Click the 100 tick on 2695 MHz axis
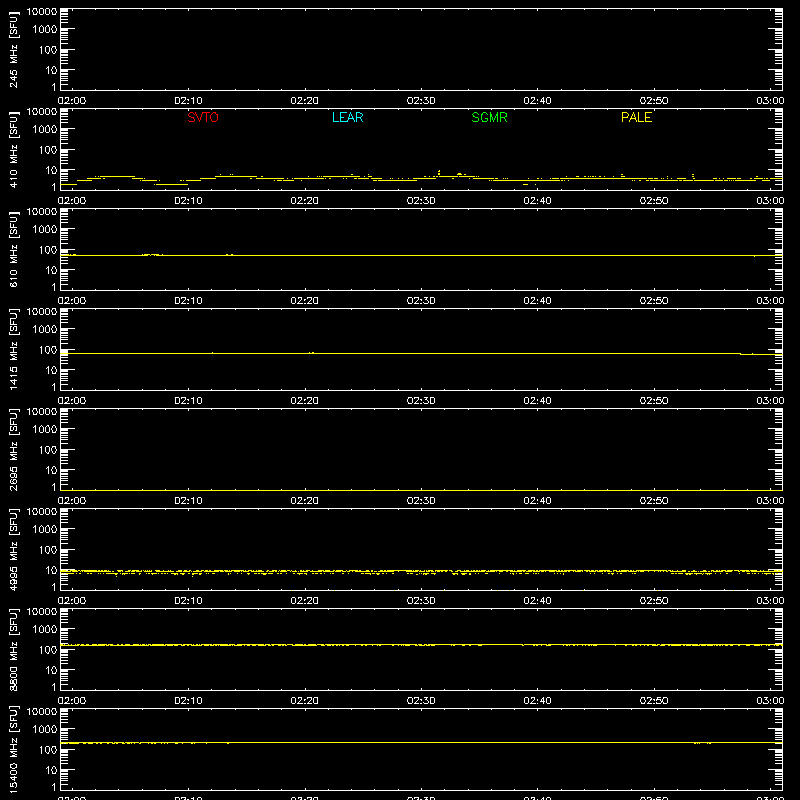The image size is (800, 800). click(x=48, y=450)
